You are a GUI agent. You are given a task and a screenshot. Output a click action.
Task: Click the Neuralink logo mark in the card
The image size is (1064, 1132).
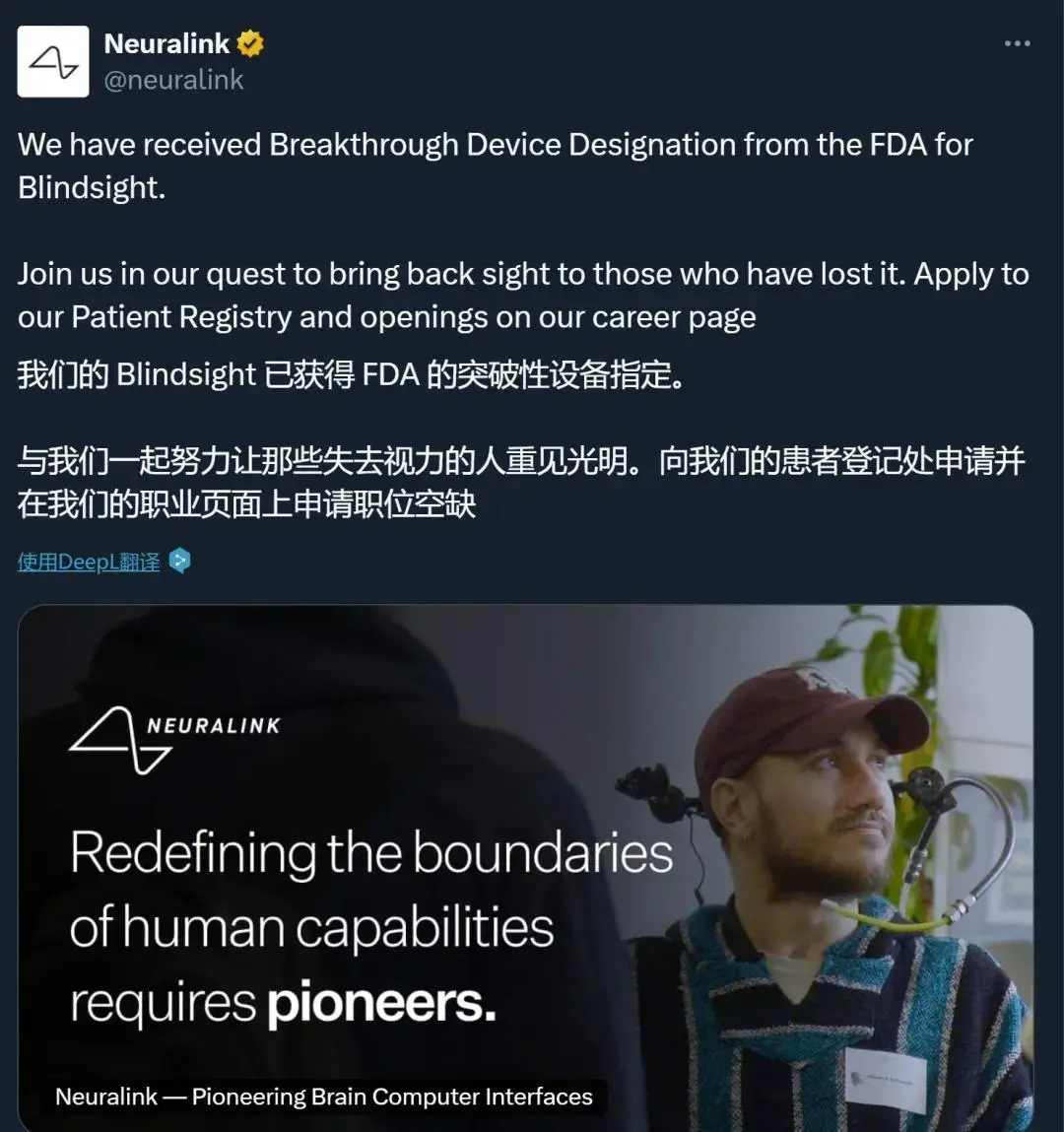(120, 741)
